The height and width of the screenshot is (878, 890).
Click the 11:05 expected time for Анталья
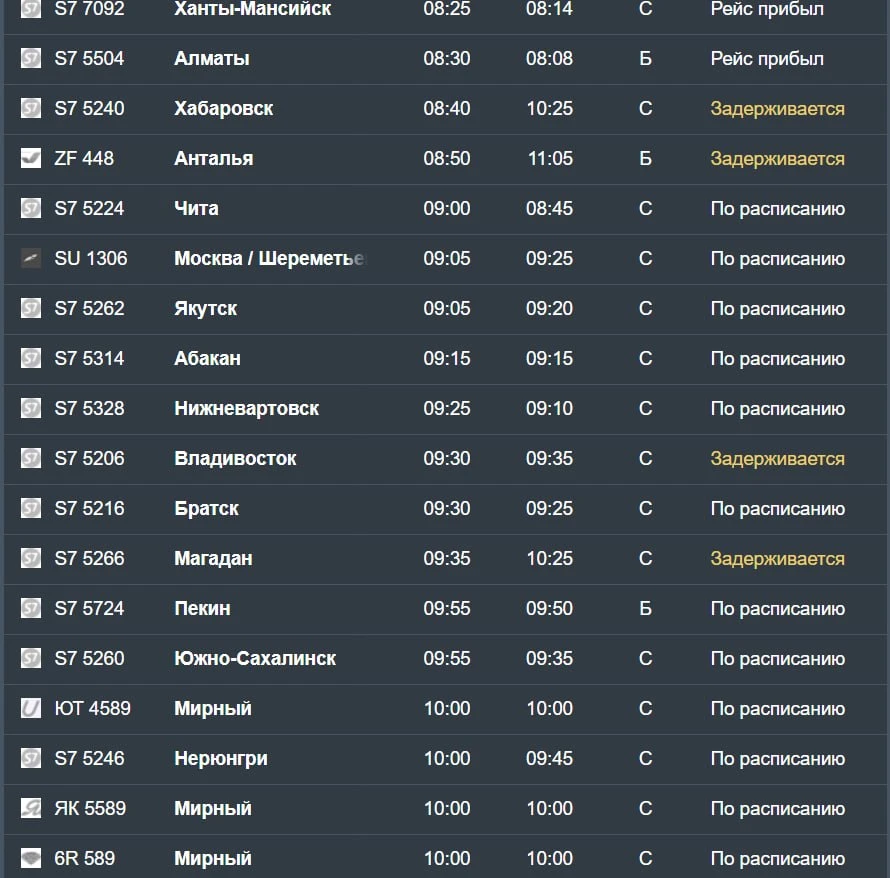click(x=550, y=158)
